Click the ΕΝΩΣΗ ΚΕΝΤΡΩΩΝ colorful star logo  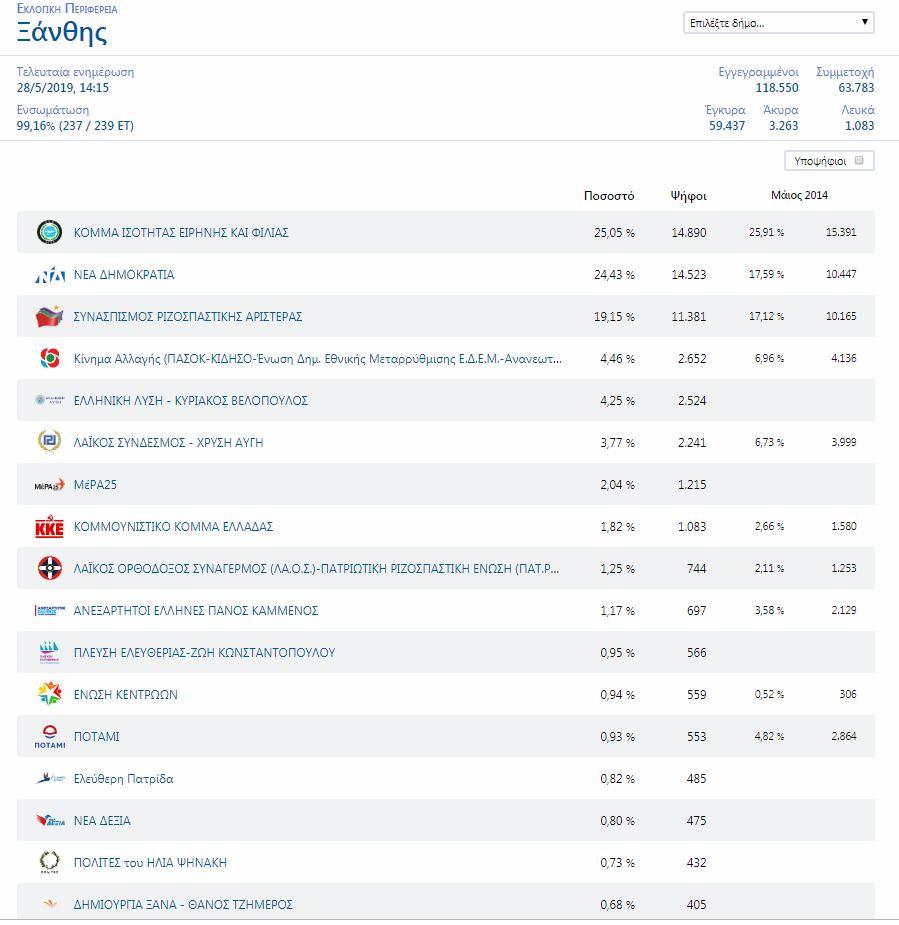click(x=49, y=695)
